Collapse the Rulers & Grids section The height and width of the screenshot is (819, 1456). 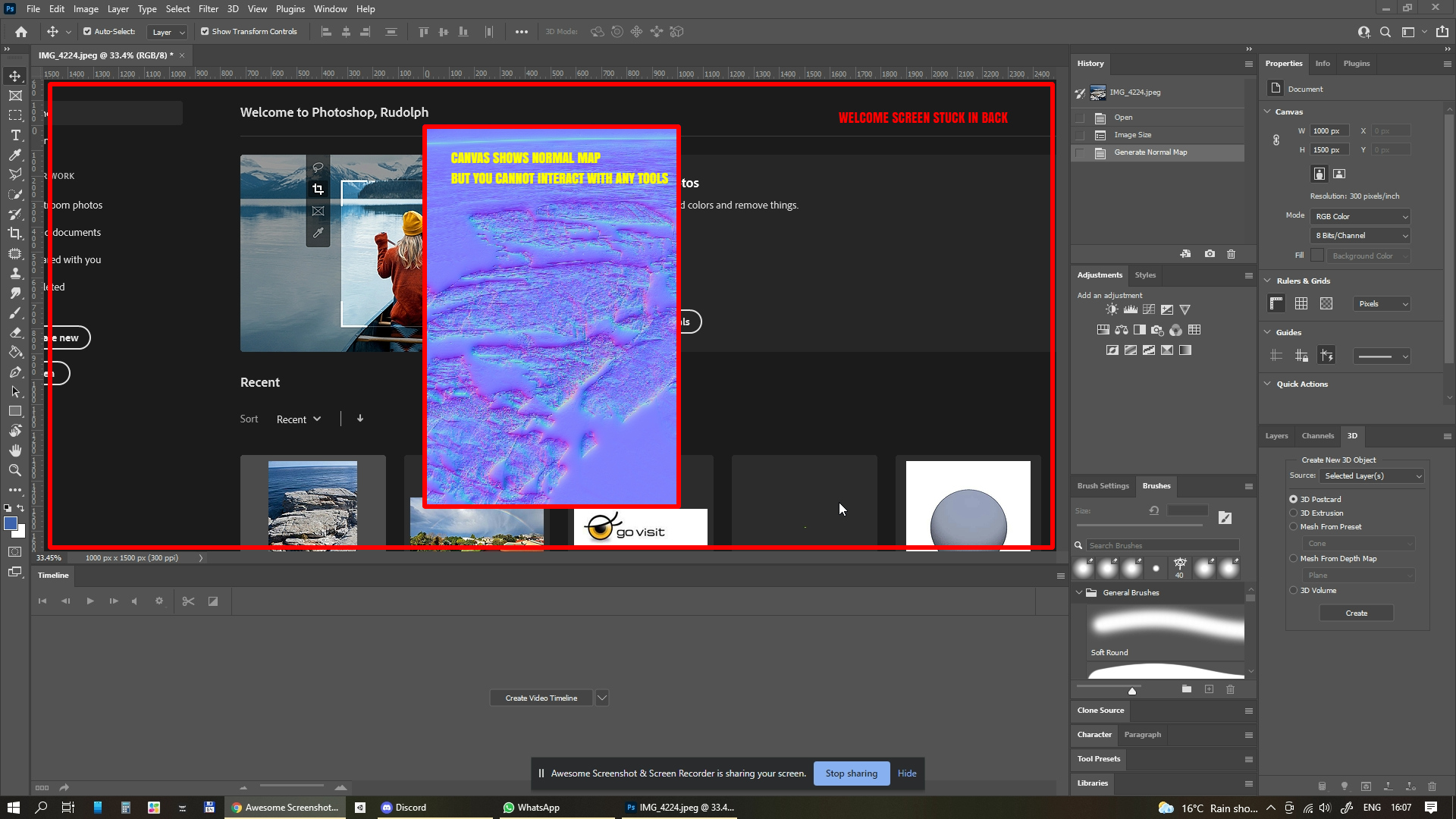click(x=1266, y=281)
